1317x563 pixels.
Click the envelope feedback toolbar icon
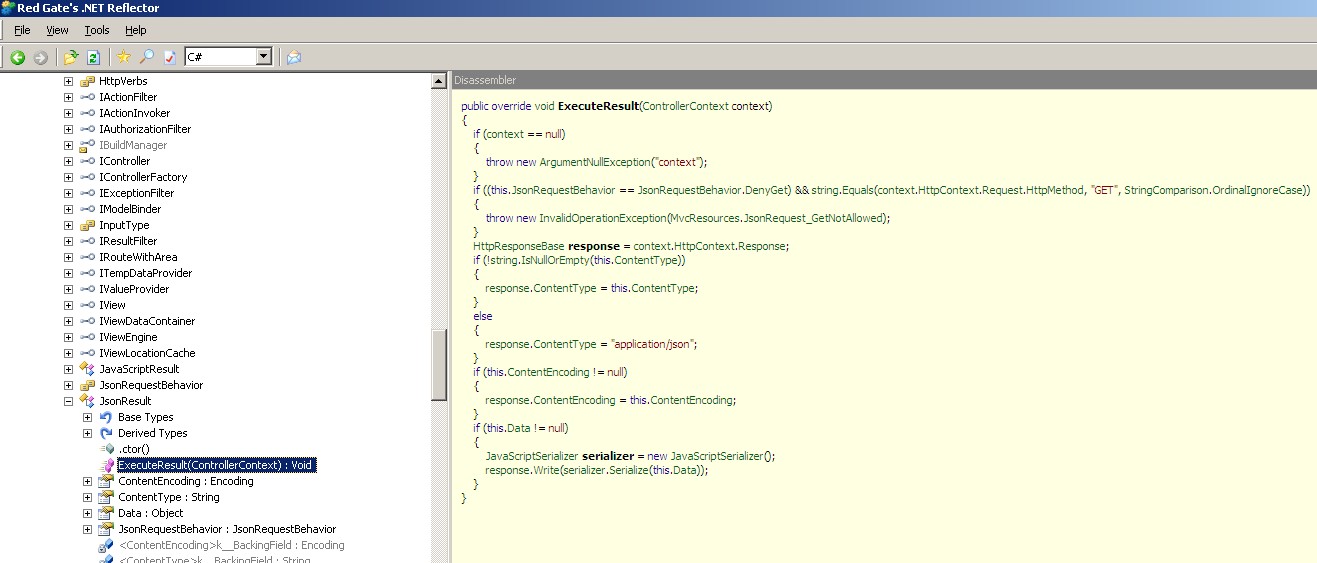pyautogui.click(x=293, y=58)
